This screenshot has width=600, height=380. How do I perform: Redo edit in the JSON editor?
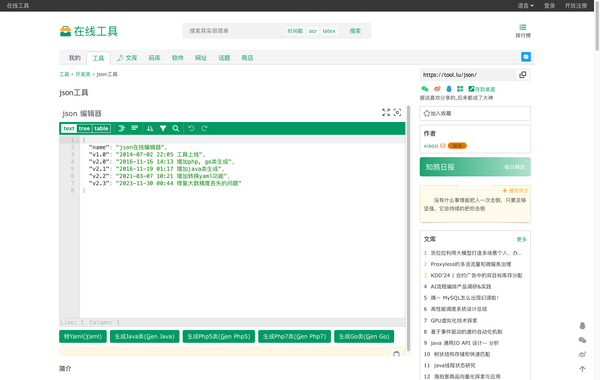coord(204,128)
